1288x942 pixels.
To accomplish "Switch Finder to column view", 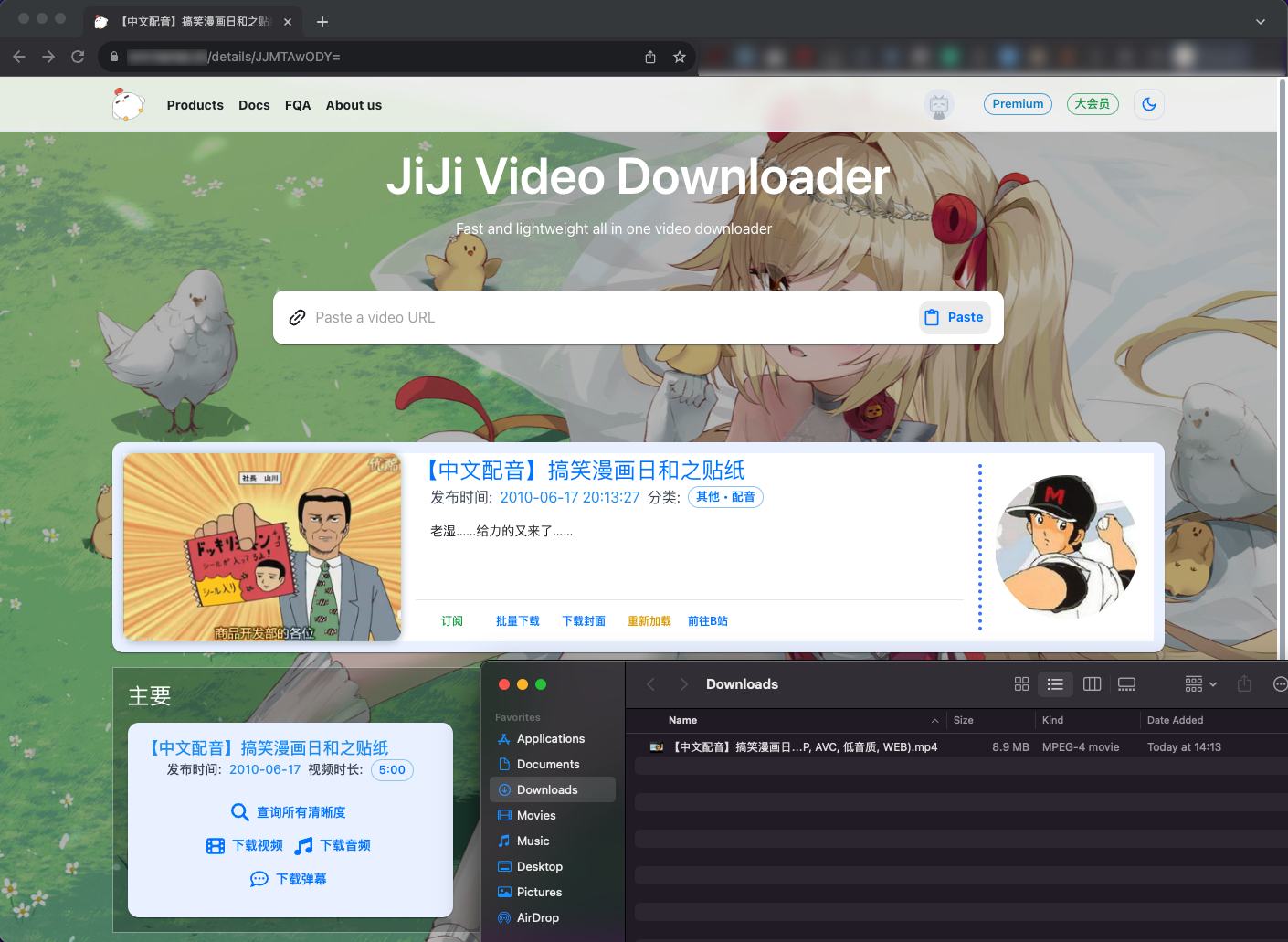I will tap(1092, 684).
